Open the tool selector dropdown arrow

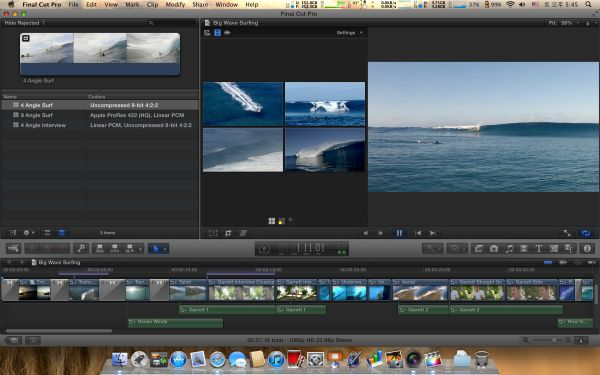pyautogui.click(x=165, y=249)
